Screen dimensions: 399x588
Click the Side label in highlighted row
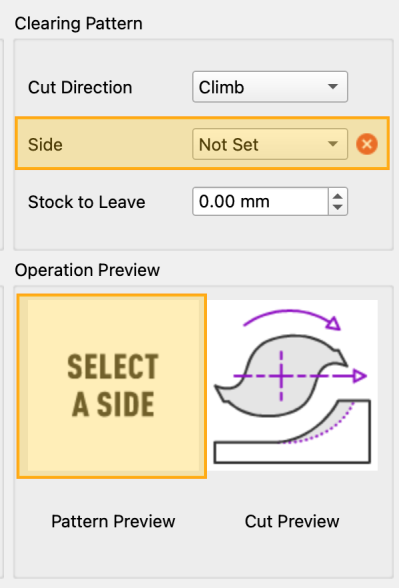(45, 144)
